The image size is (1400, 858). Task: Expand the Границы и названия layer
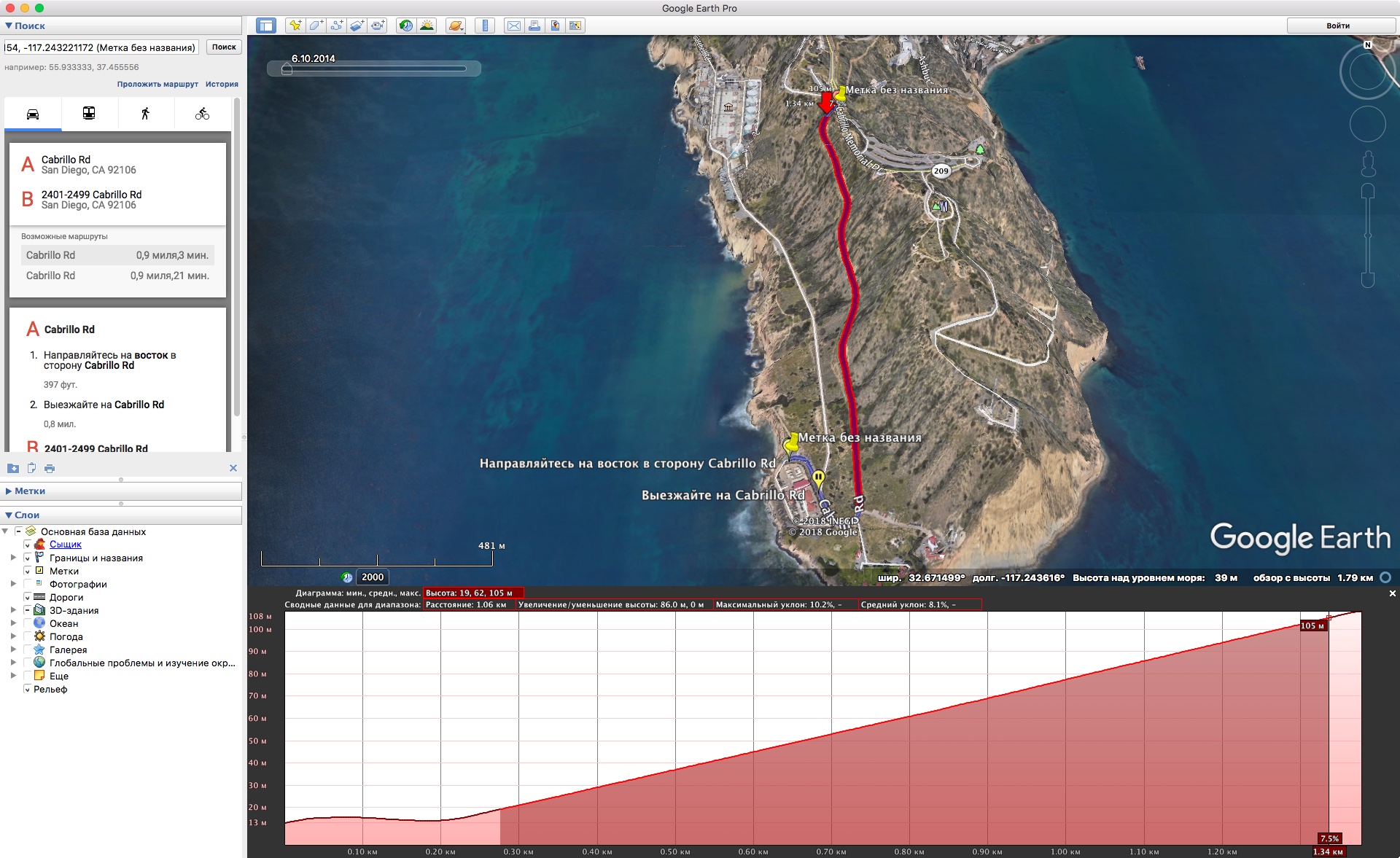13,558
